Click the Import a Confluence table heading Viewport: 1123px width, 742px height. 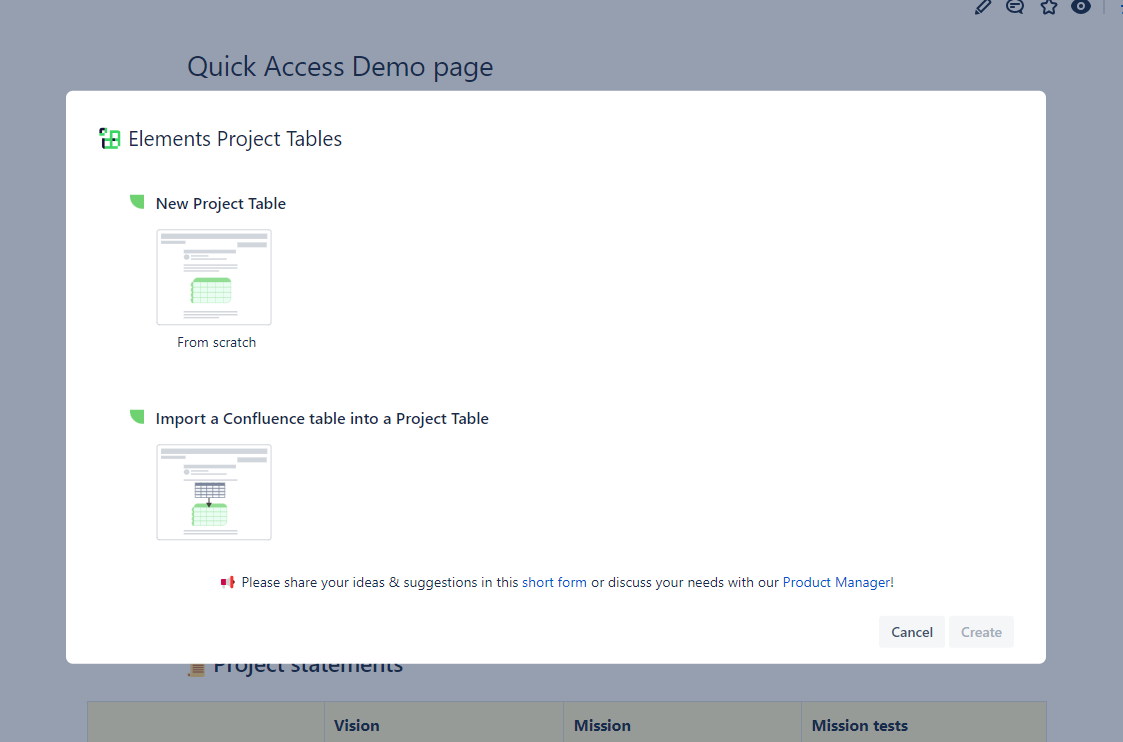tap(322, 418)
